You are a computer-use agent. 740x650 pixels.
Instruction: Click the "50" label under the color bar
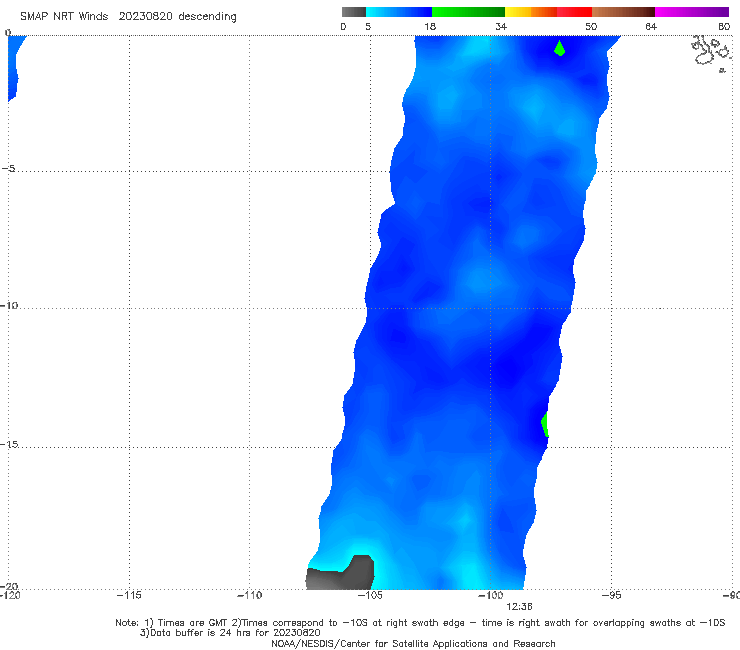[x=591, y=26]
